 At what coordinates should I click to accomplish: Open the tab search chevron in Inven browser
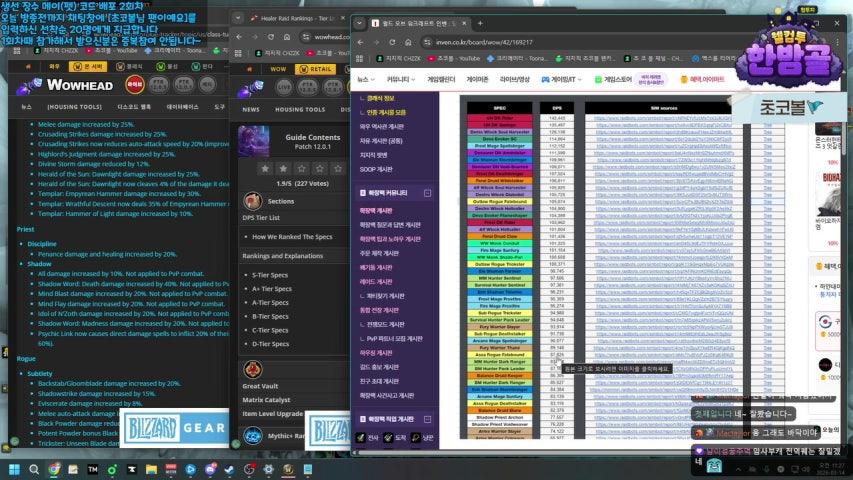(x=360, y=22)
